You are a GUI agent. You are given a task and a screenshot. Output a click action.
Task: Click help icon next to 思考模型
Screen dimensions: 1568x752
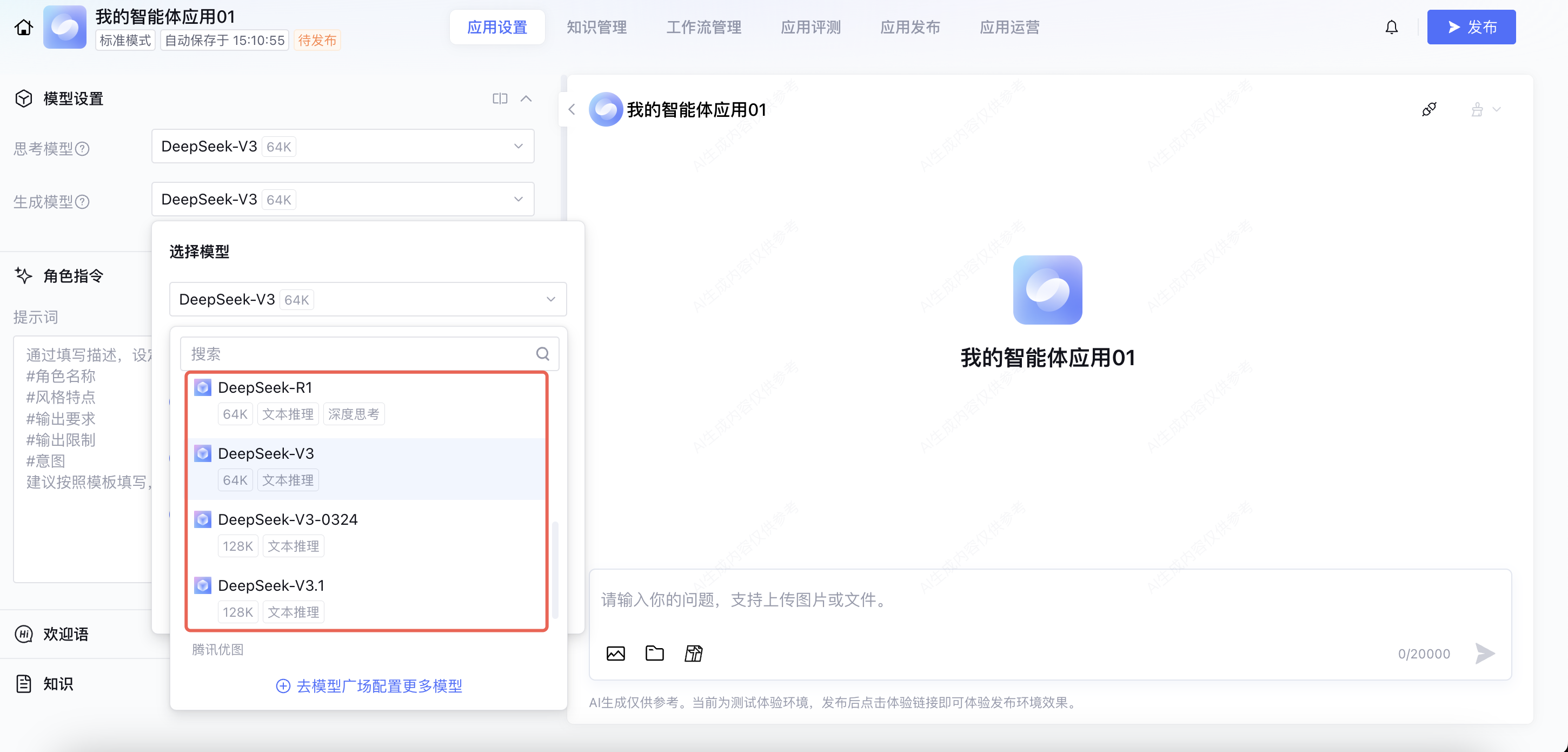82,149
